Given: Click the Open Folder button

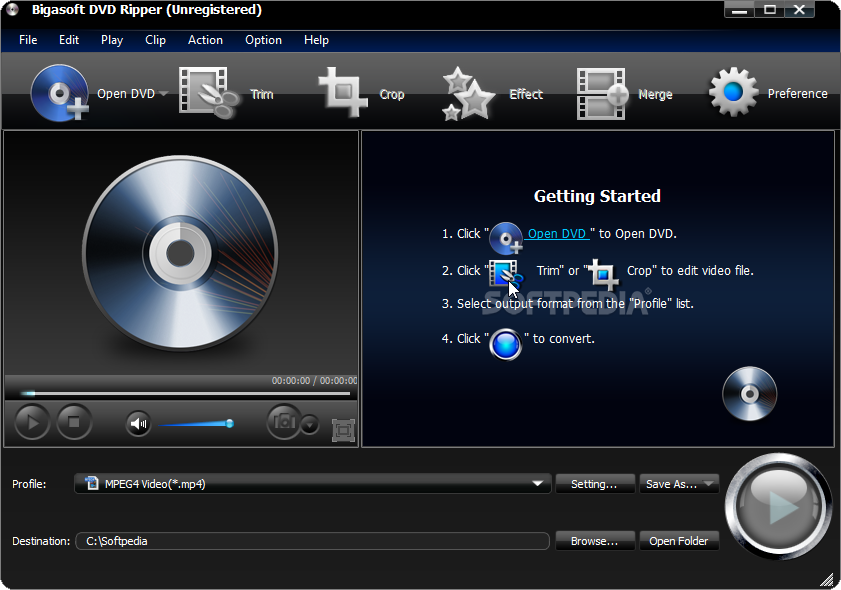Looking at the screenshot, I should click(679, 541).
